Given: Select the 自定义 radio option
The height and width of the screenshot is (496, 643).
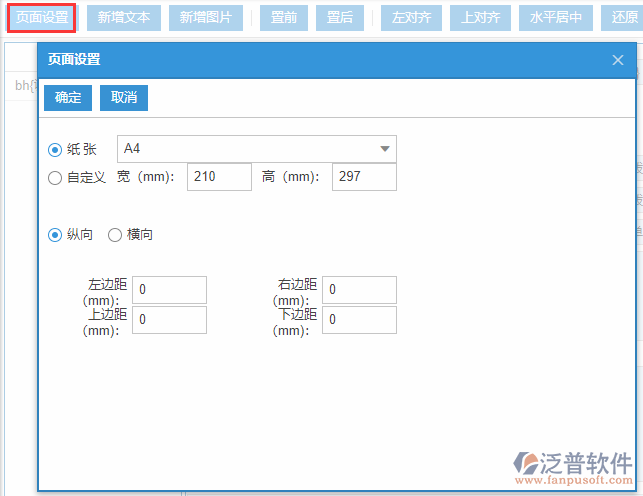Looking at the screenshot, I should (x=55, y=178).
